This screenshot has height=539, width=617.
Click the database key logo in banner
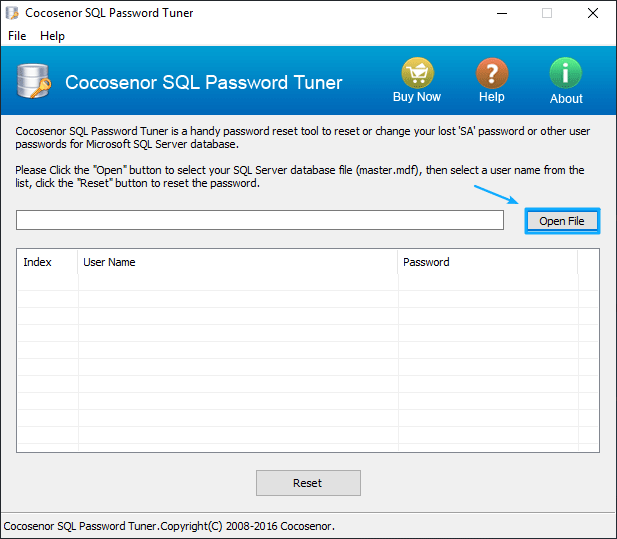(x=34, y=81)
